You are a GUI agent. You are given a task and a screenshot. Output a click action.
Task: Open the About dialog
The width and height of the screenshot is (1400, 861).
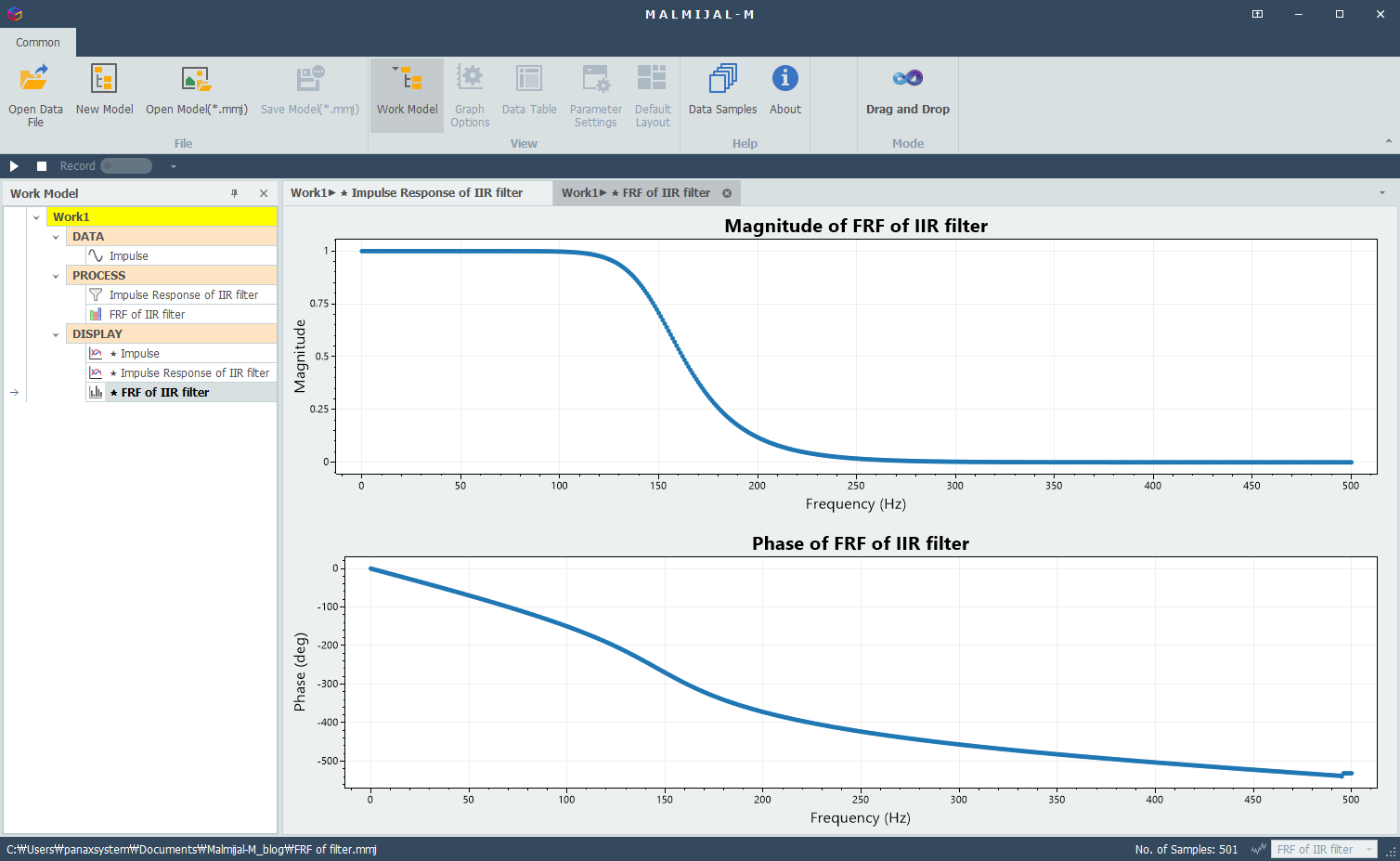click(x=784, y=90)
